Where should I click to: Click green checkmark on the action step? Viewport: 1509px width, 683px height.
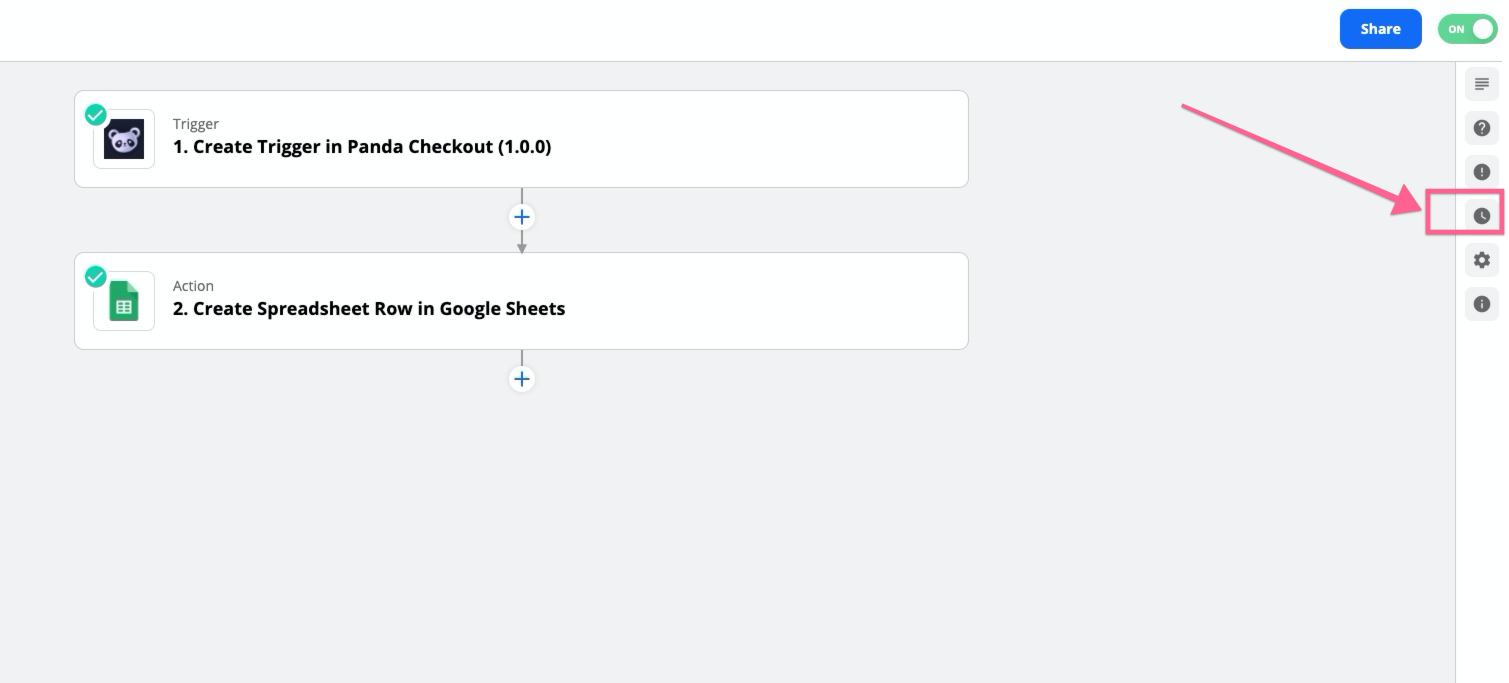point(96,277)
